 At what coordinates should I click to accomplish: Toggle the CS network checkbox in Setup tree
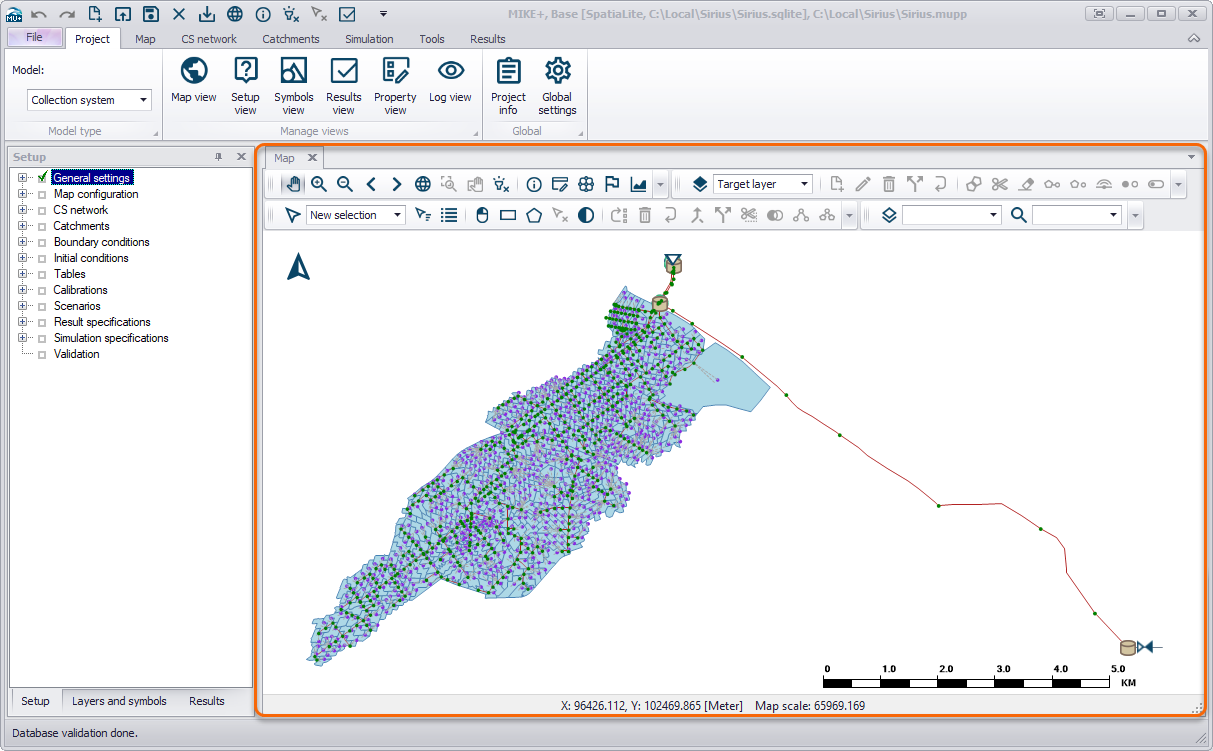[x=42, y=210]
